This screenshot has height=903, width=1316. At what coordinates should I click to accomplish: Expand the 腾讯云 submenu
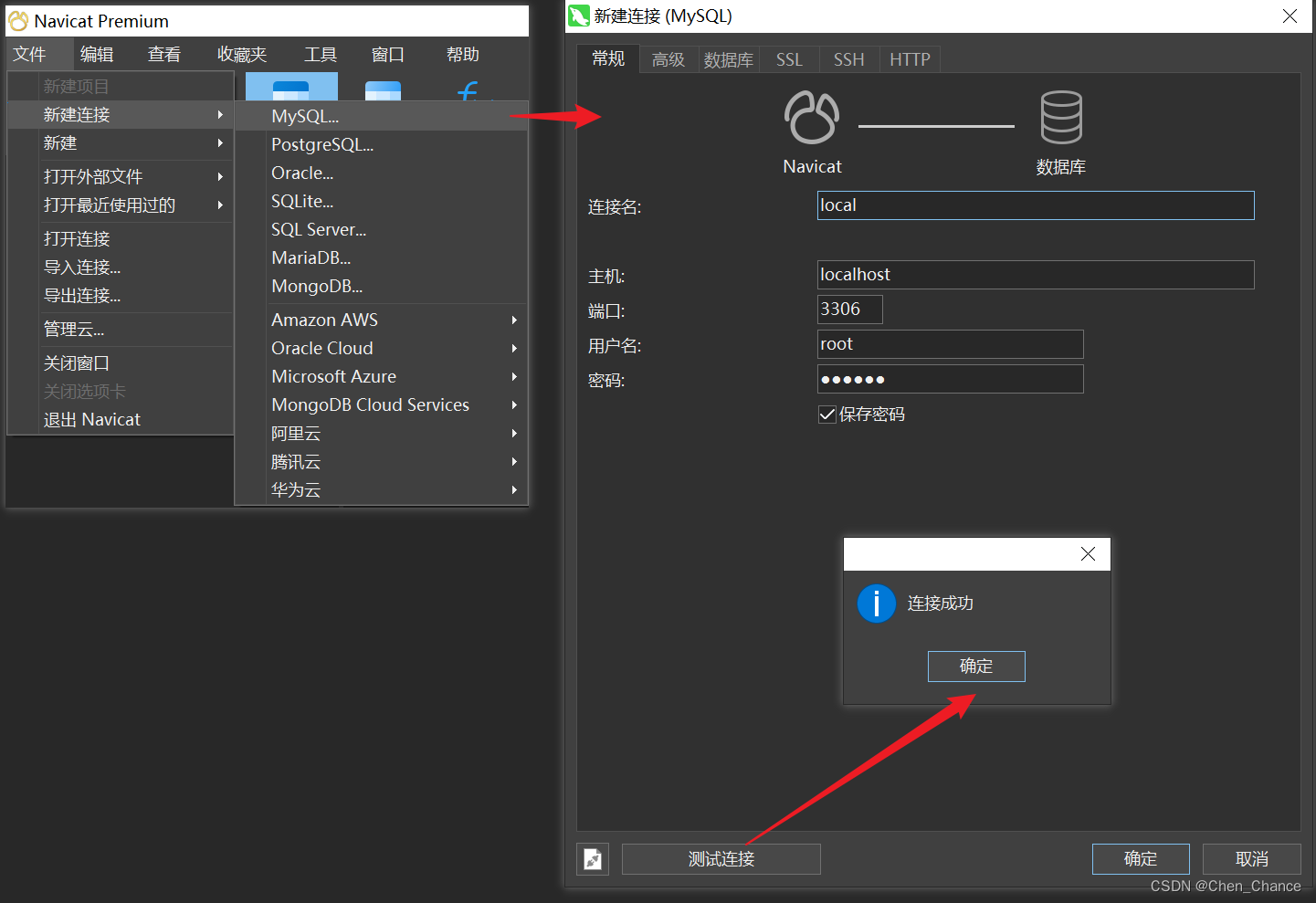point(514,462)
